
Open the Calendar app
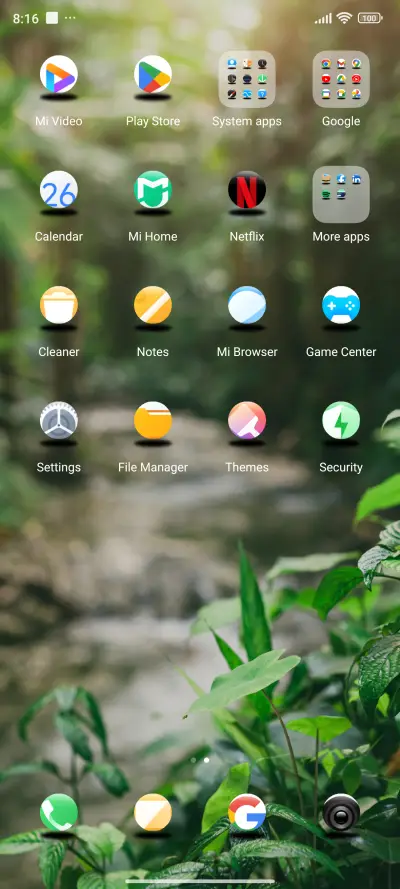click(x=58, y=190)
